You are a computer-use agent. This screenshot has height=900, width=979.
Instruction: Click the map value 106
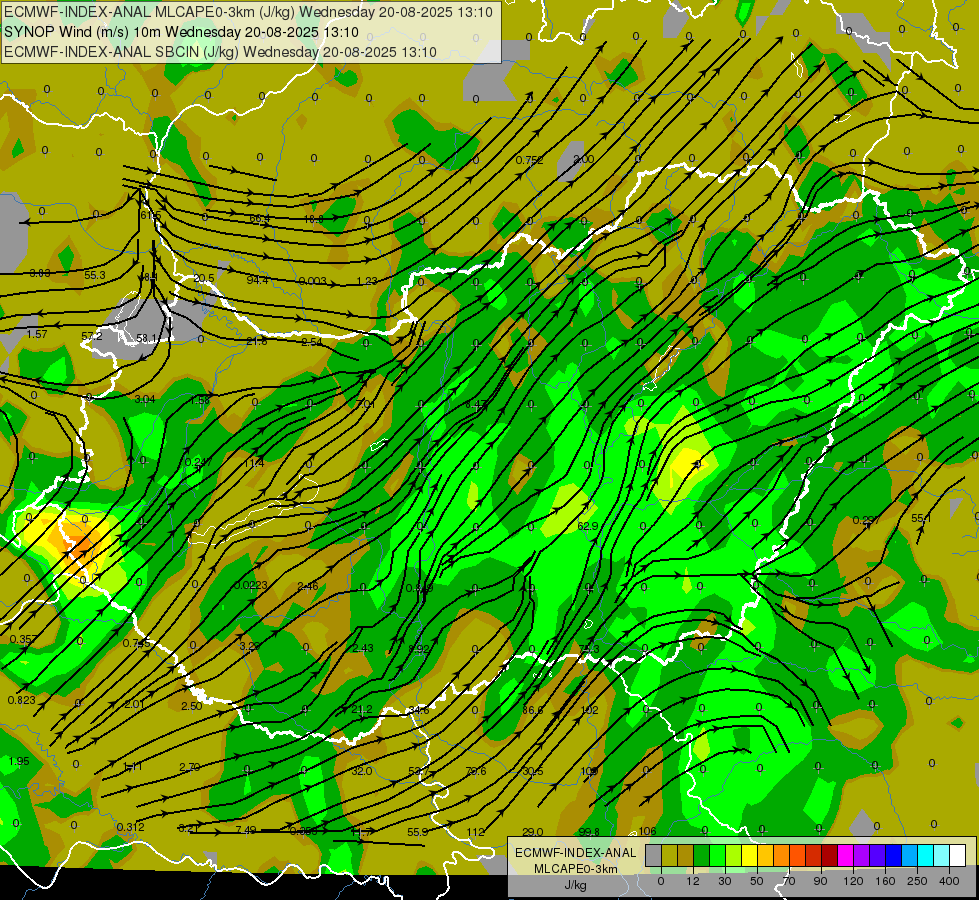click(647, 831)
